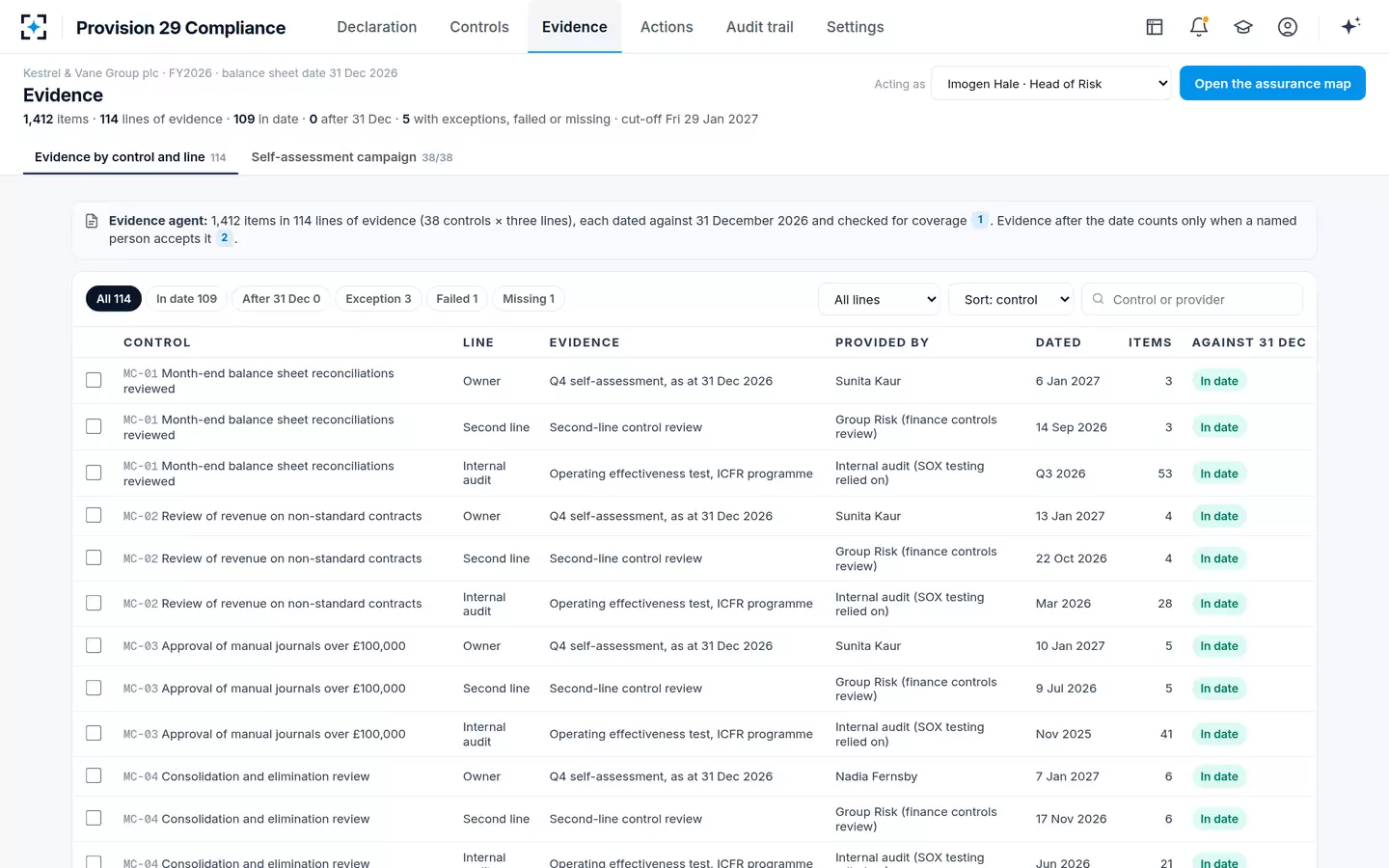Click the graduation cap learning icon
This screenshot has height=868, width=1389.
tap(1243, 27)
